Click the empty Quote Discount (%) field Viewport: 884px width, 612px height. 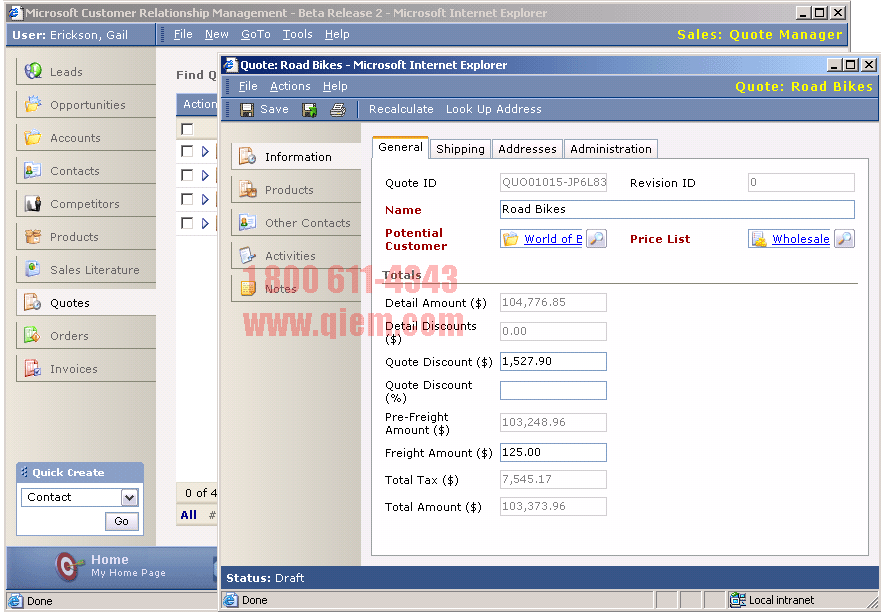coord(553,391)
